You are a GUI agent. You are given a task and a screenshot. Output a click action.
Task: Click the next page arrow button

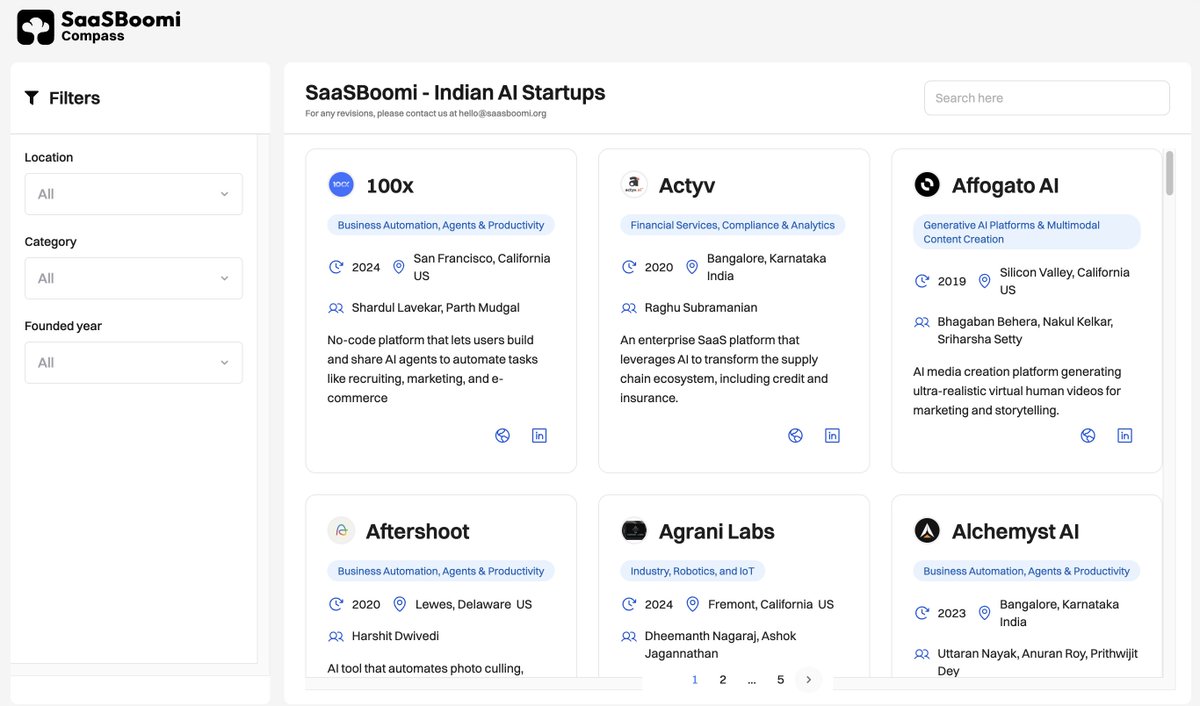pyautogui.click(x=809, y=680)
